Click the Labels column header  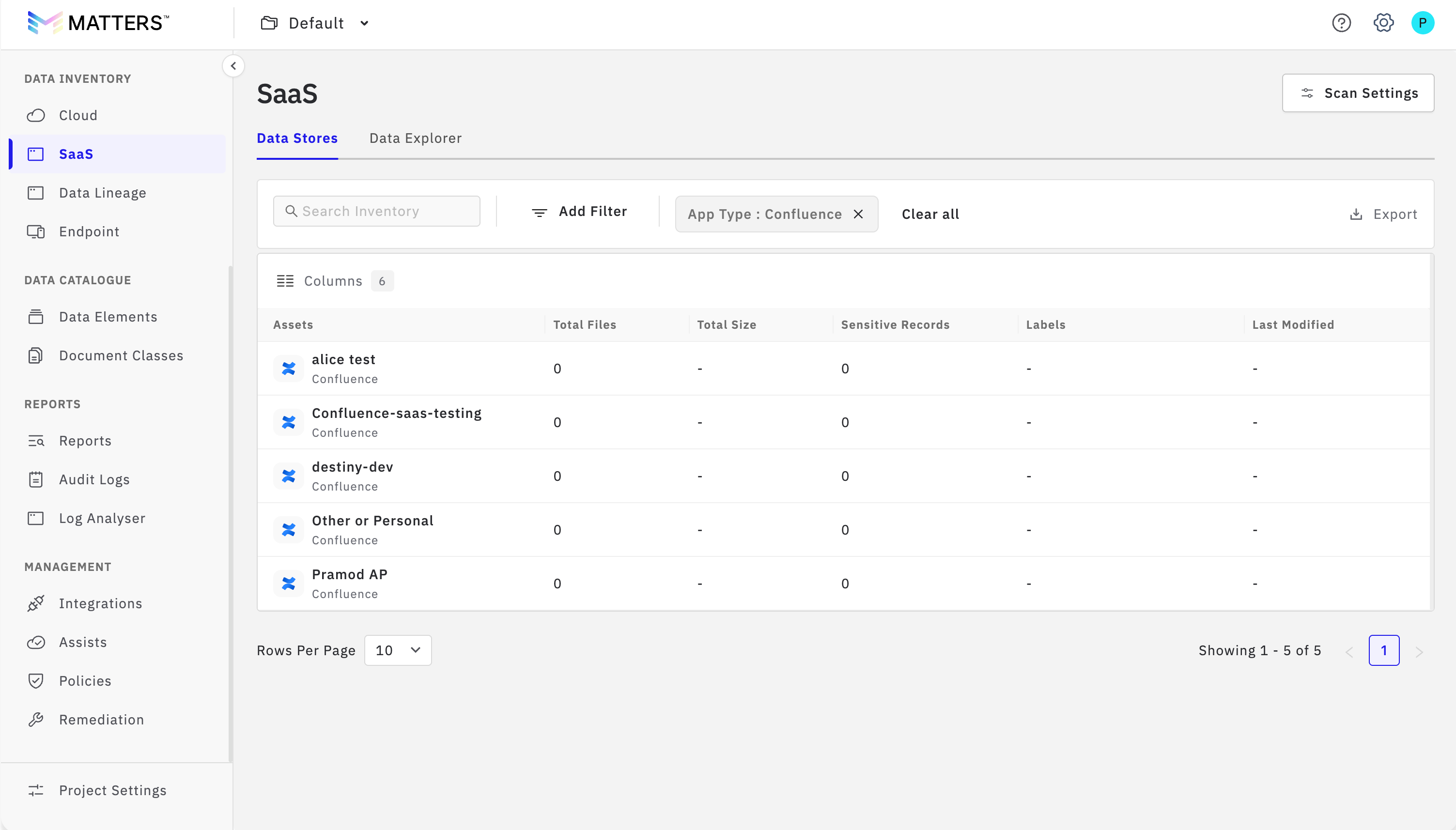[x=1046, y=324]
